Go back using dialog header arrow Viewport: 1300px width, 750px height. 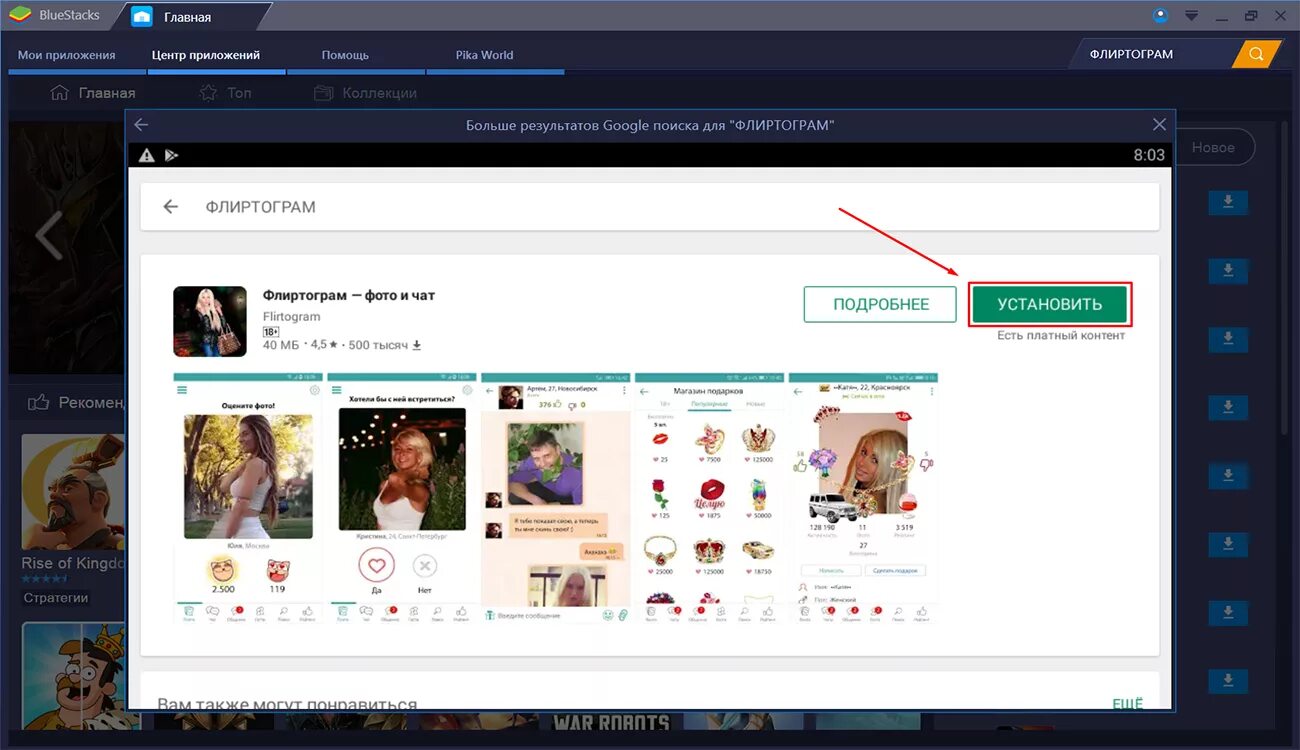tap(141, 125)
